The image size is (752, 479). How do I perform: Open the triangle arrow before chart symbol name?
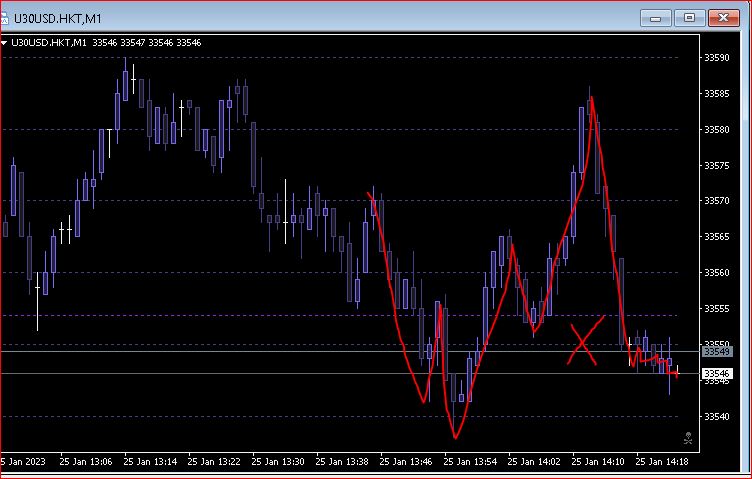coord(4,43)
